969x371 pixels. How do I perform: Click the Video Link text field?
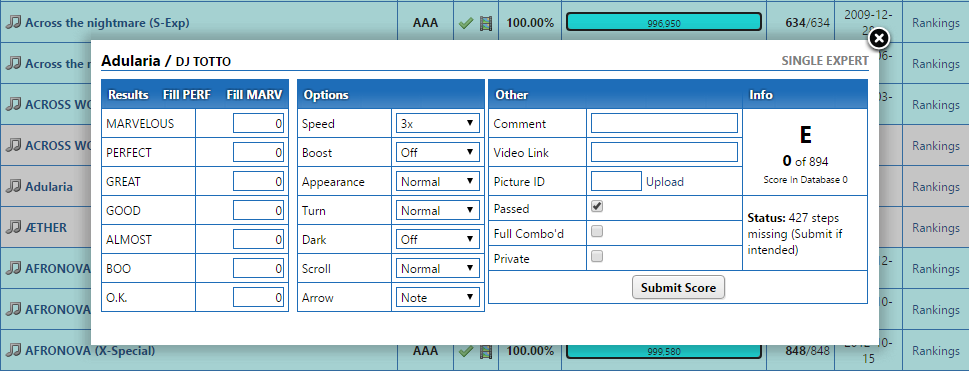pyautogui.click(x=664, y=152)
